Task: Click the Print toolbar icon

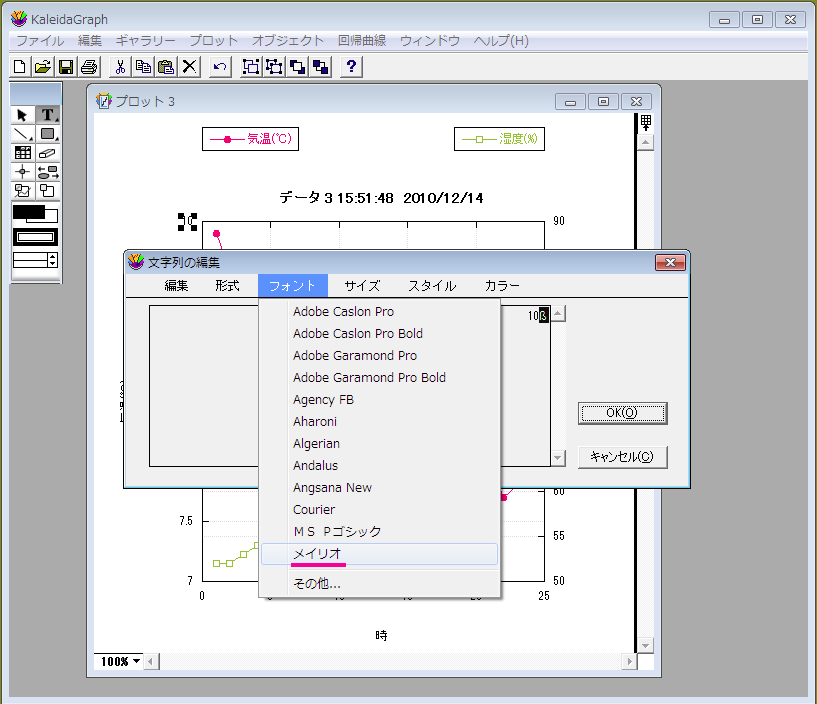Action: tap(89, 67)
